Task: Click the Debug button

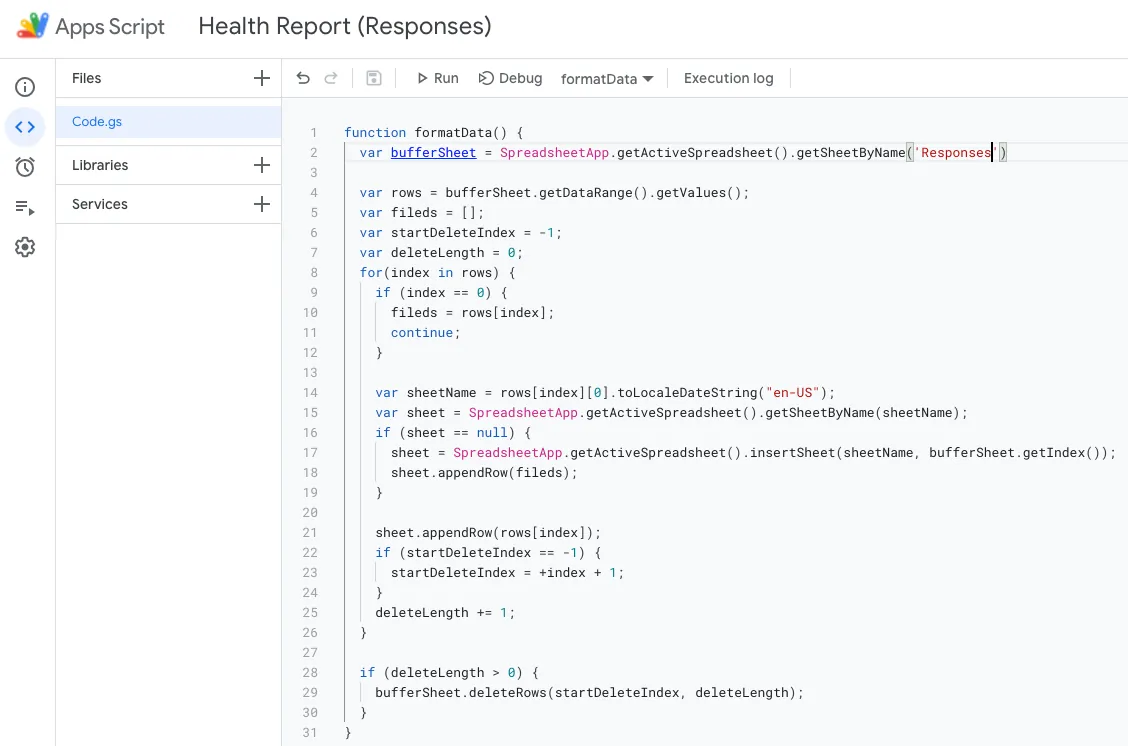Action: 510,78
